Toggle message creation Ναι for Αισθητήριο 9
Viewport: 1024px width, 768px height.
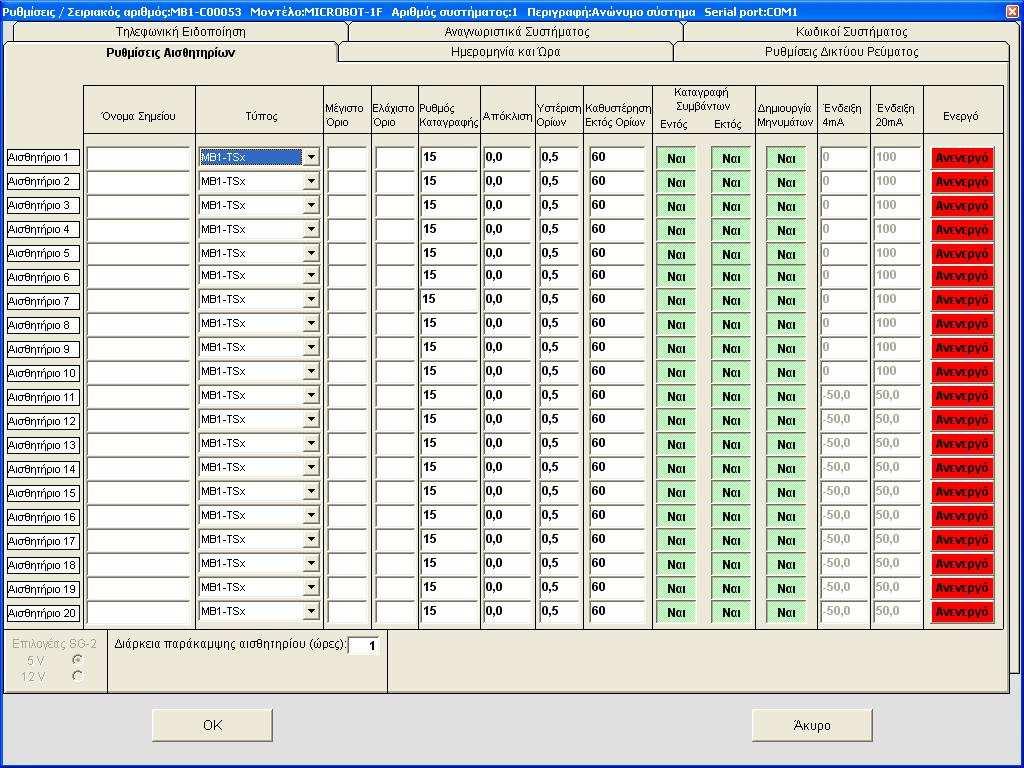(x=786, y=348)
